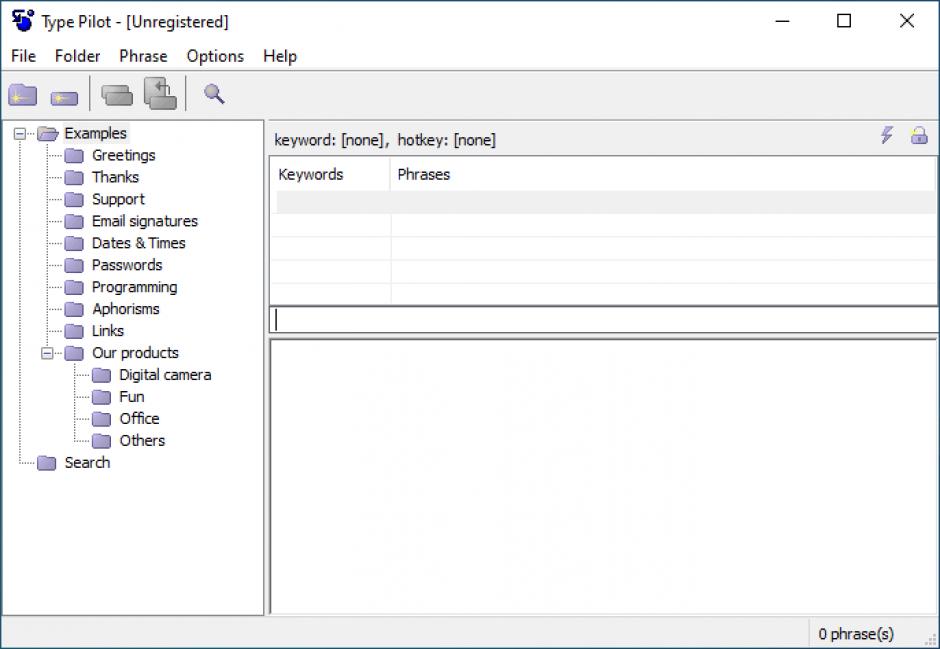Collapse the Our products tree node

(x=47, y=354)
